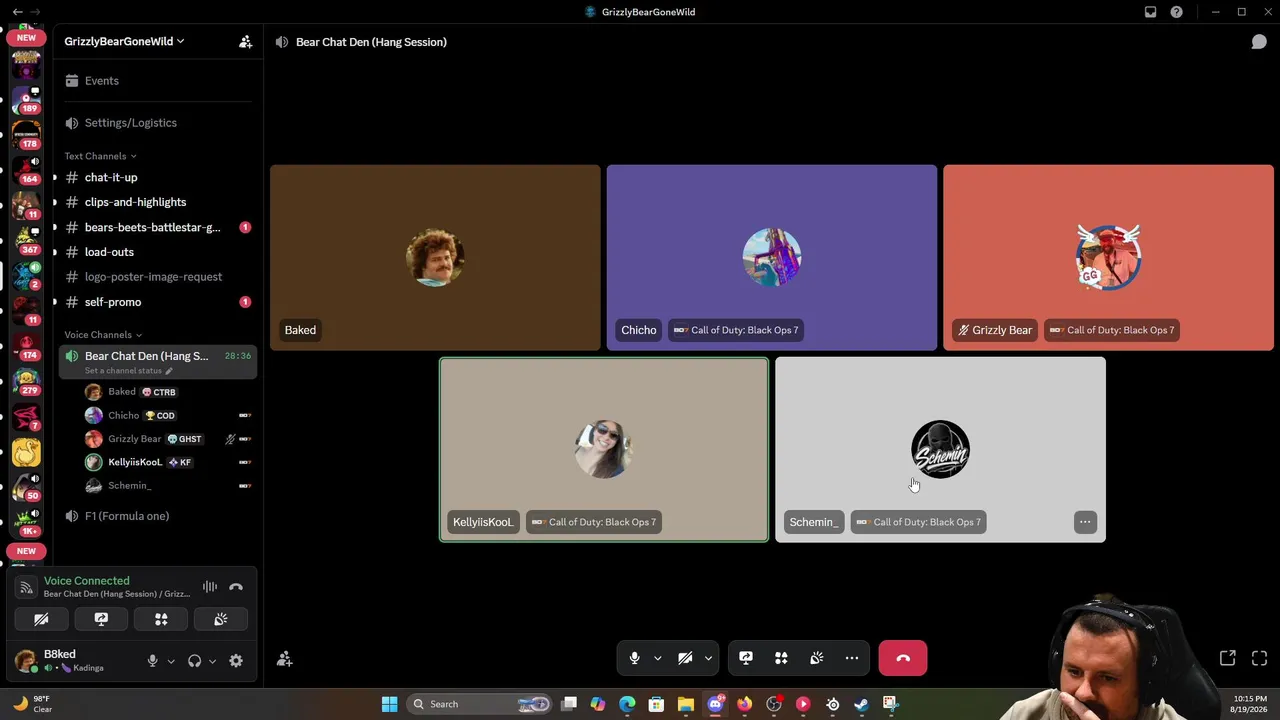Click Set a channel status
The height and width of the screenshot is (720, 1280).
[129, 371]
